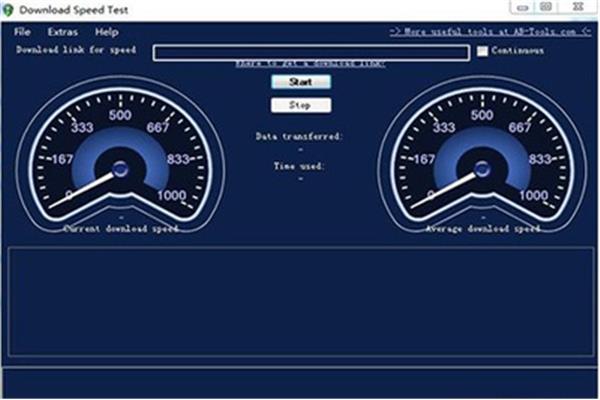The image size is (600, 400).
Task: Open the Help menu
Action: (x=107, y=32)
